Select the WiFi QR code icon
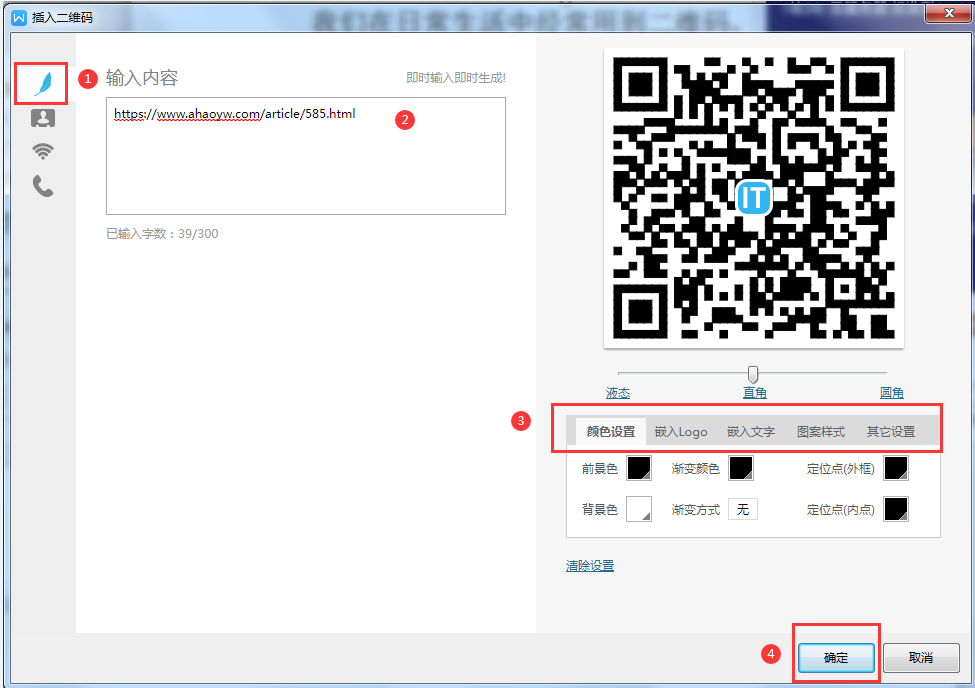Screen dimensions: 975x688 pos(43,152)
